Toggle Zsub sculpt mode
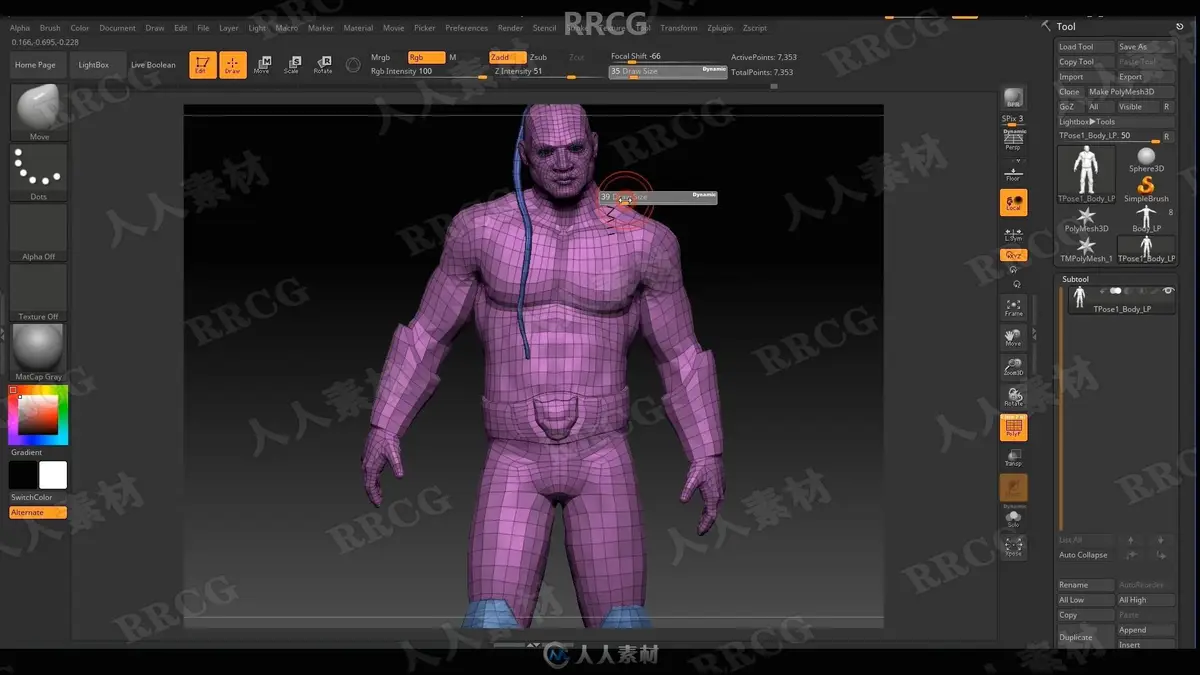This screenshot has height=675, width=1200. click(539, 58)
